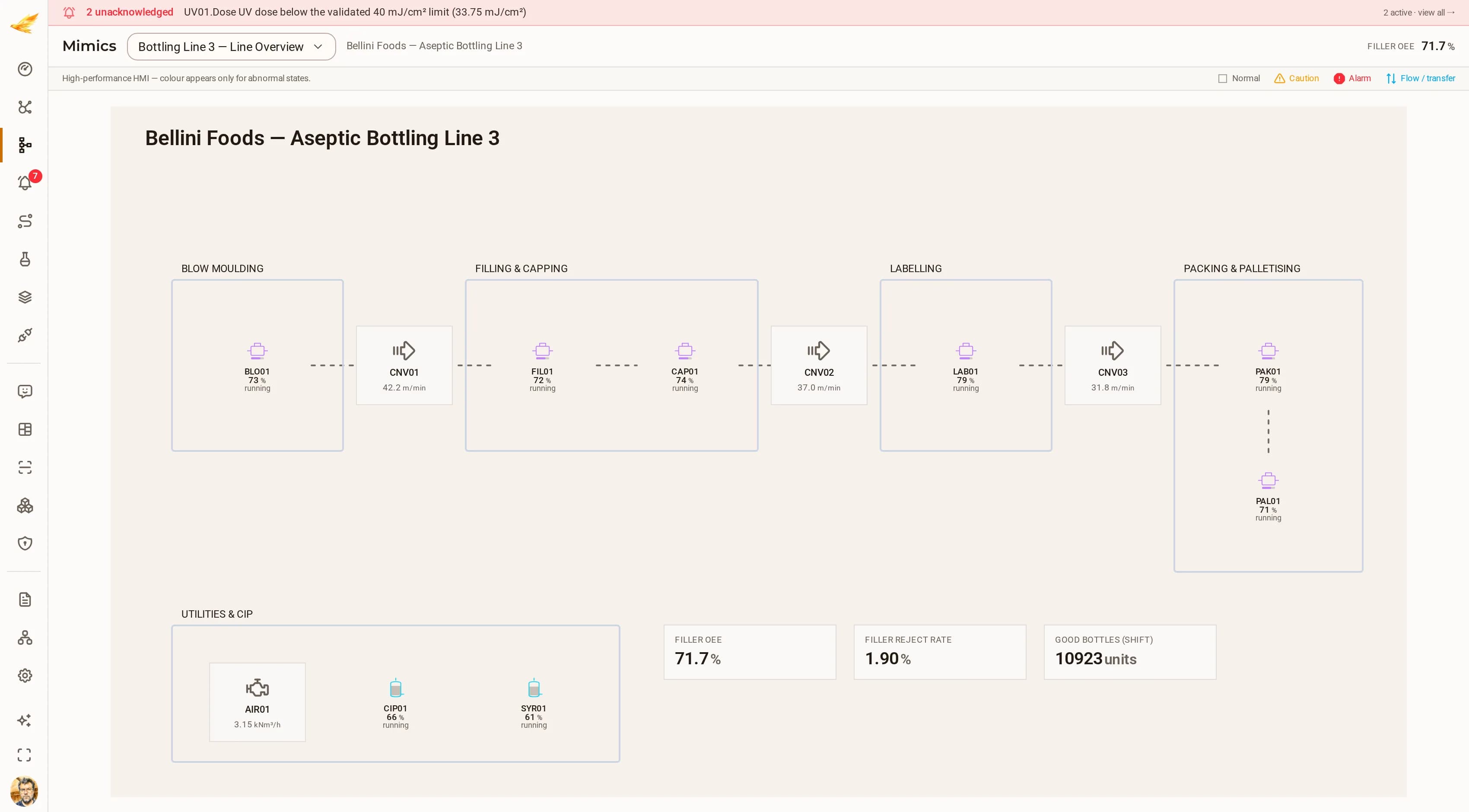Viewport: 1469px width, 812px height.
Task: Select the Mimics hierarchy sidebar icon
Action: [x=25, y=145]
